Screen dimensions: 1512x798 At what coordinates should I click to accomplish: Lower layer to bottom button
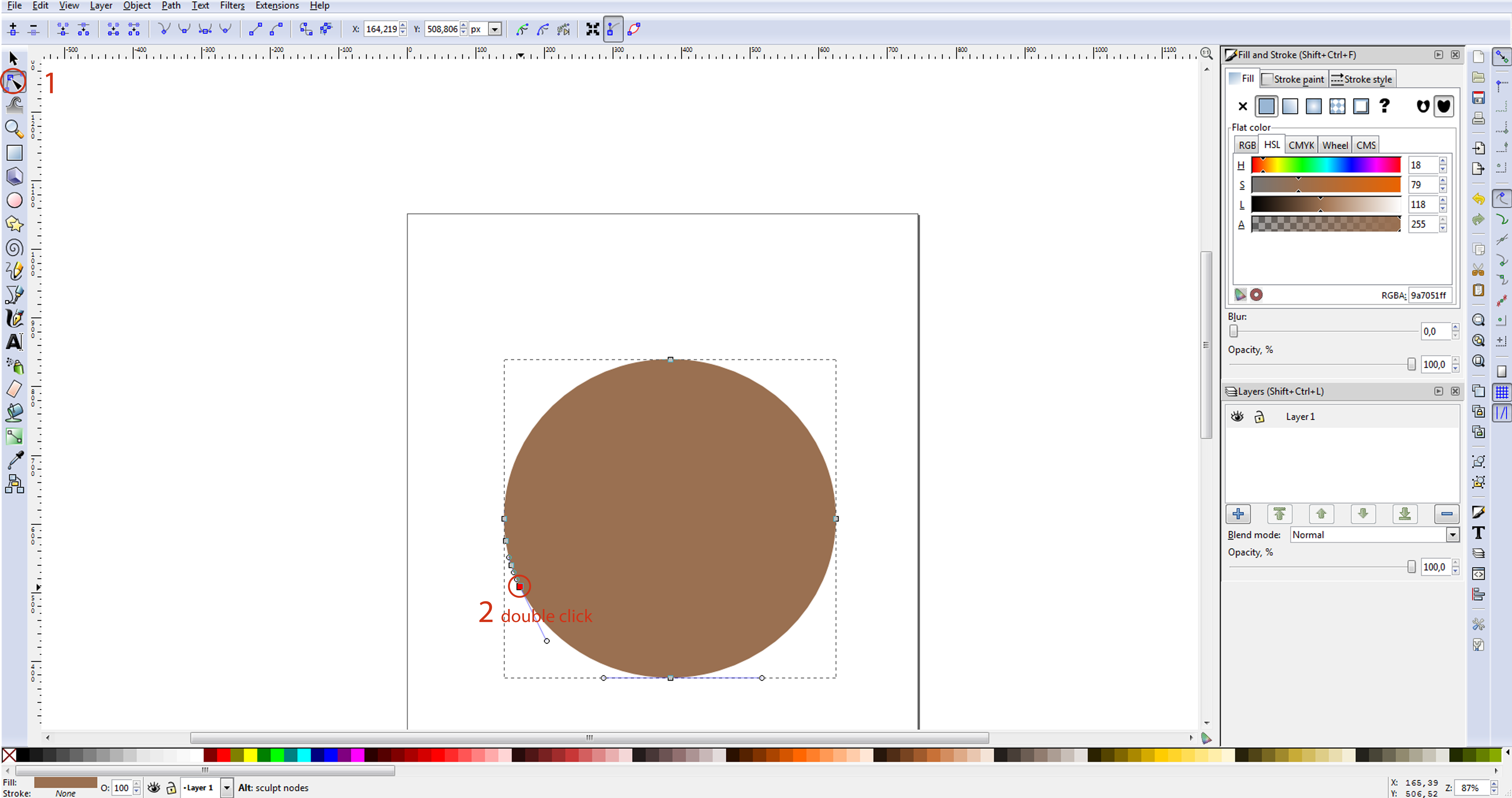(x=1405, y=514)
